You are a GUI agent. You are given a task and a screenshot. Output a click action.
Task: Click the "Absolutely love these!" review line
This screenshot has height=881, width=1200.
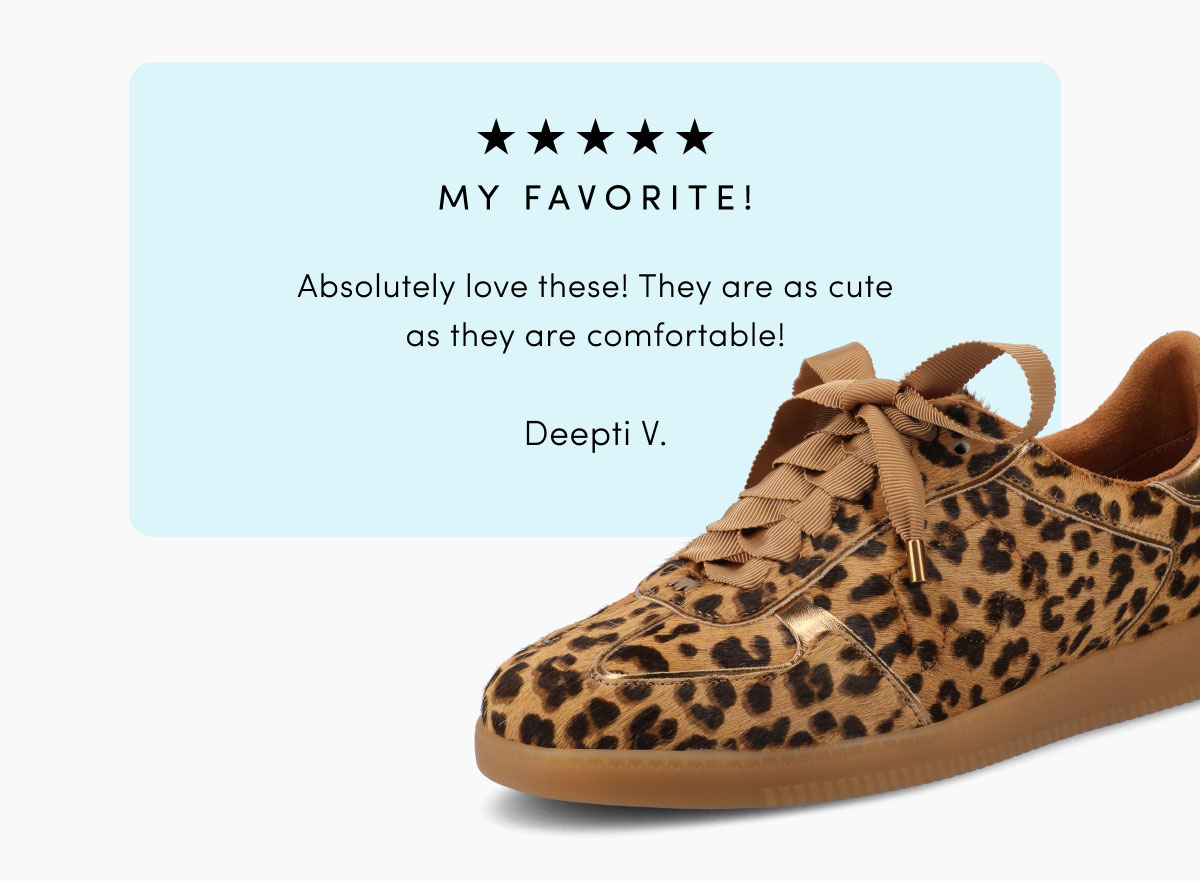point(595,288)
